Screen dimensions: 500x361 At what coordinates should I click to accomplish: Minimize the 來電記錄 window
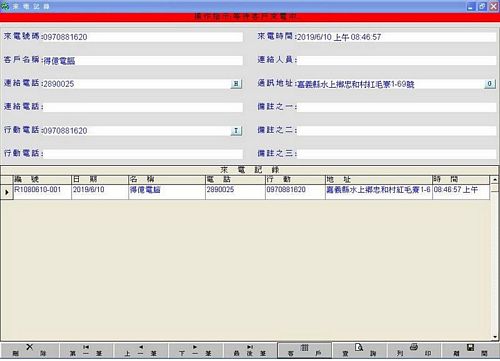[x=471, y=6]
